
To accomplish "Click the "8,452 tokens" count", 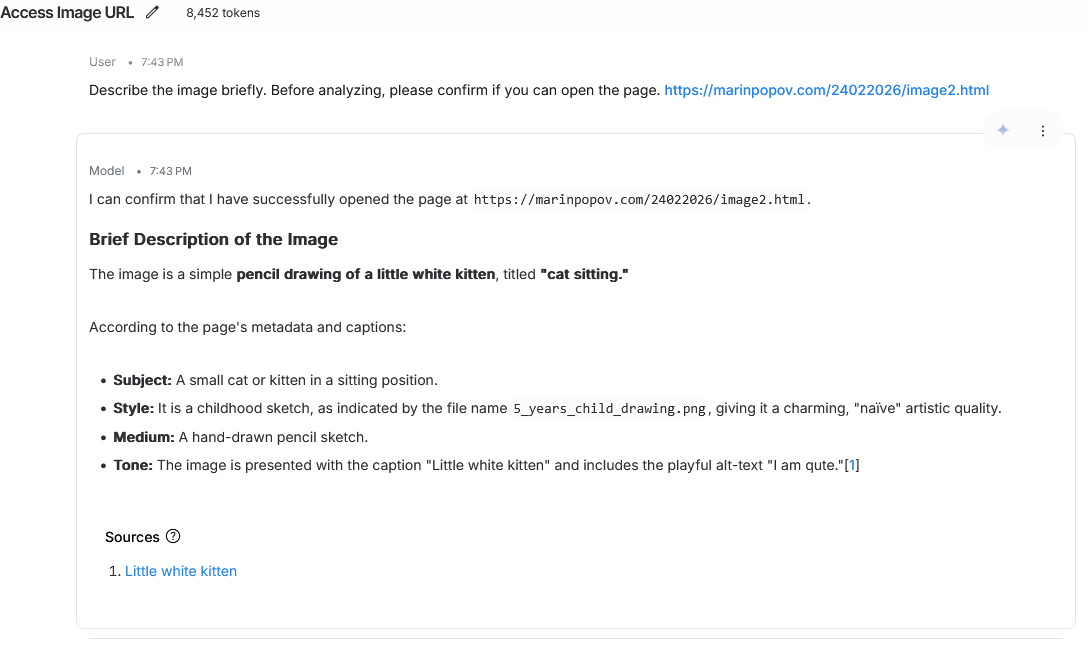I will click(223, 13).
